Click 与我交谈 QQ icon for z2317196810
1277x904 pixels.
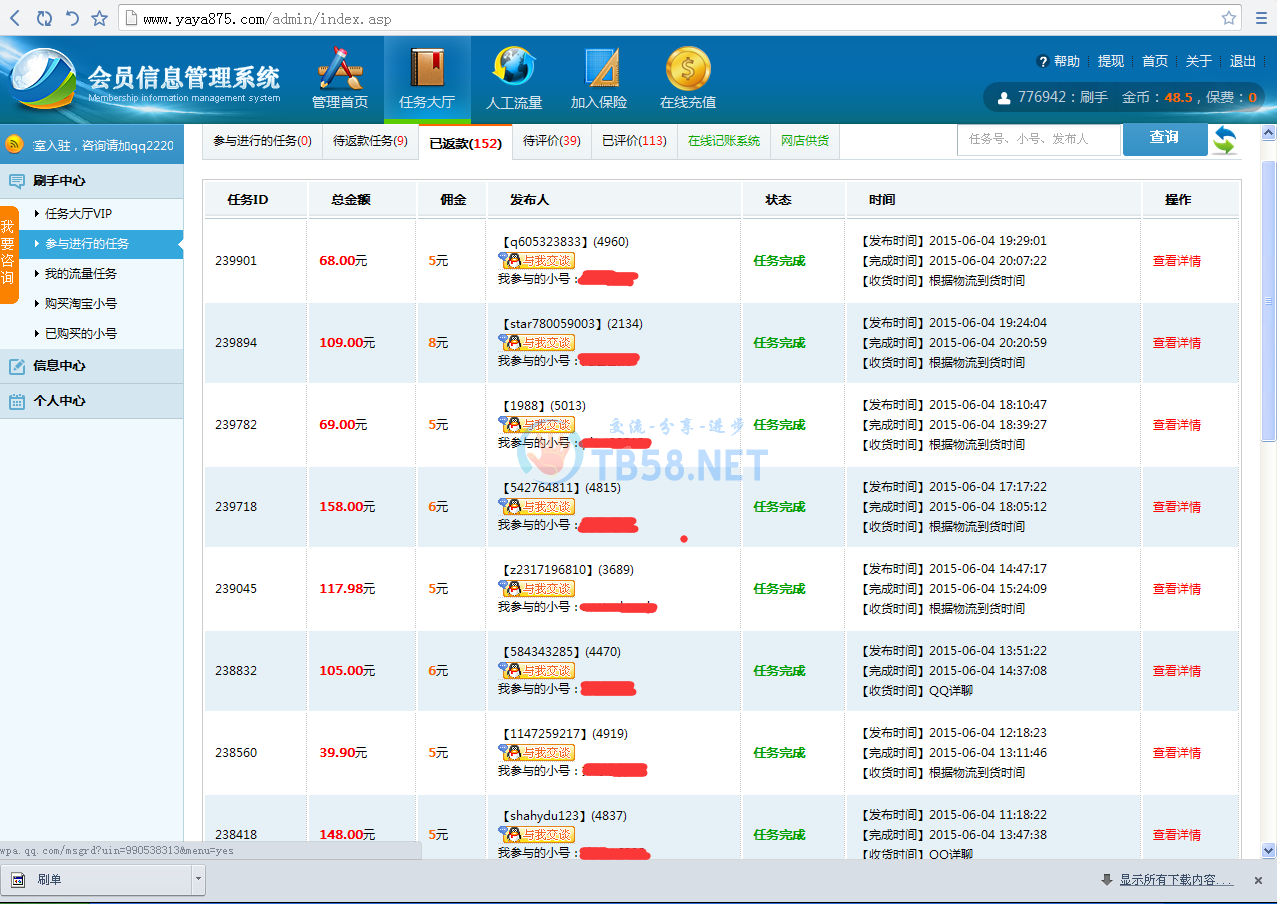(537, 588)
